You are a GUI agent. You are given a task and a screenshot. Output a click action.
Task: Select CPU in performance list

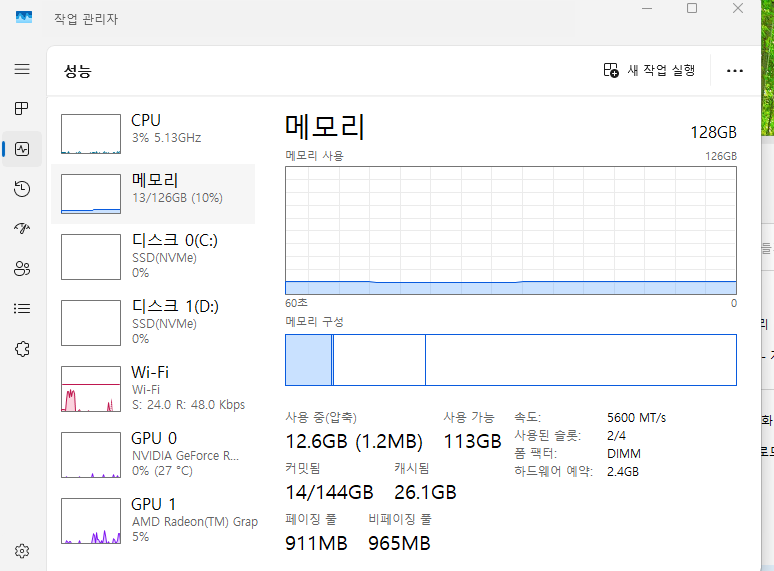tap(155, 133)
